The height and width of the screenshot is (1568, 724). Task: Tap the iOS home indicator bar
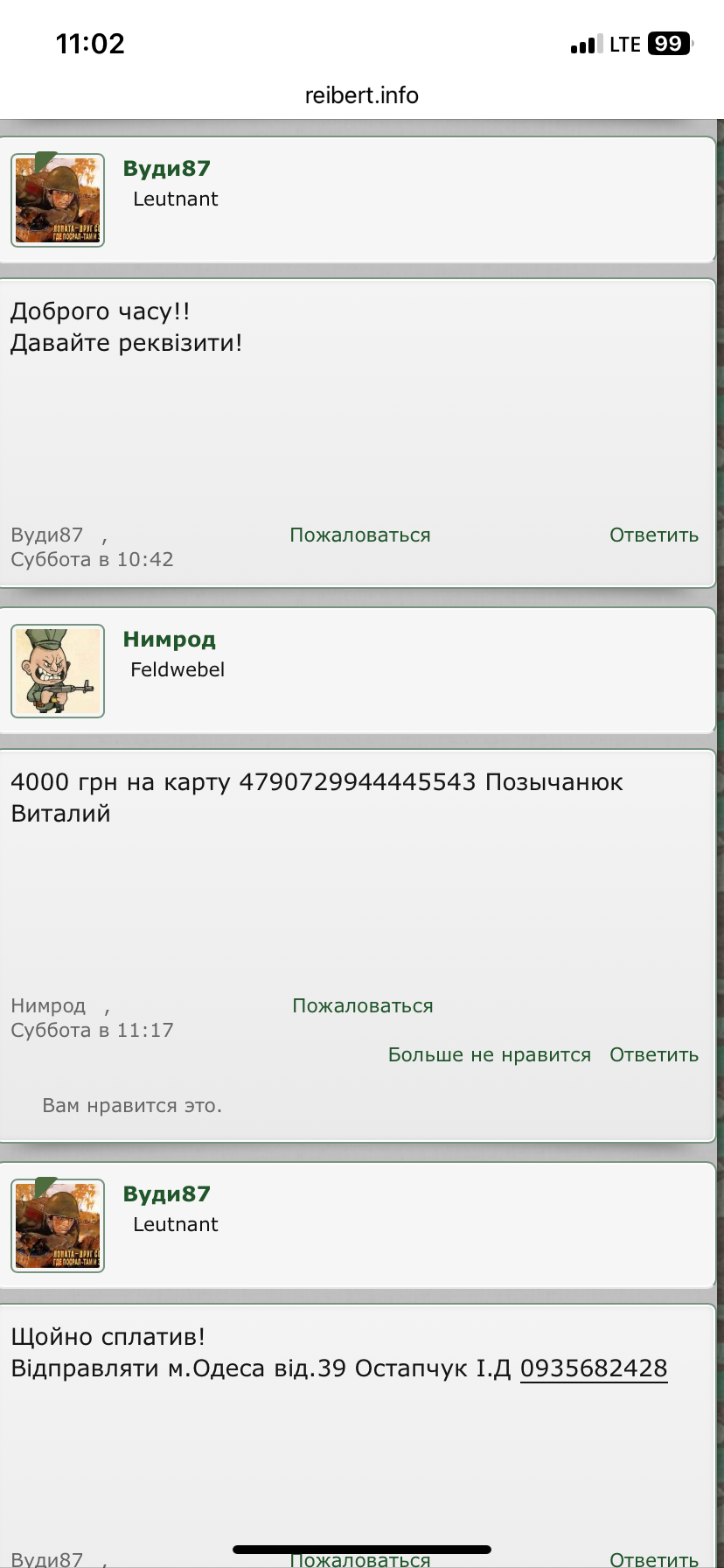coord(362,1550)
